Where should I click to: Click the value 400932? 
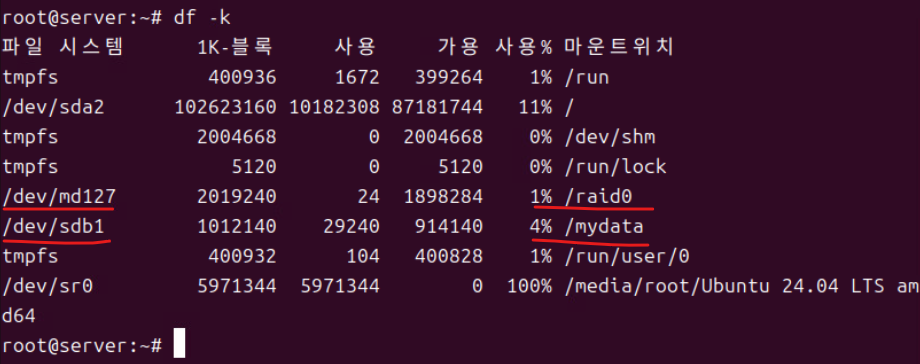tap(242, 256)
